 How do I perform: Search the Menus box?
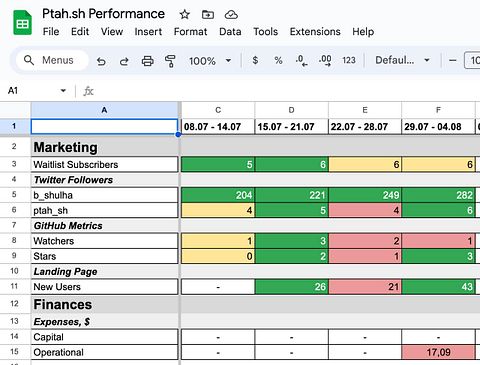tap(52, 60)
